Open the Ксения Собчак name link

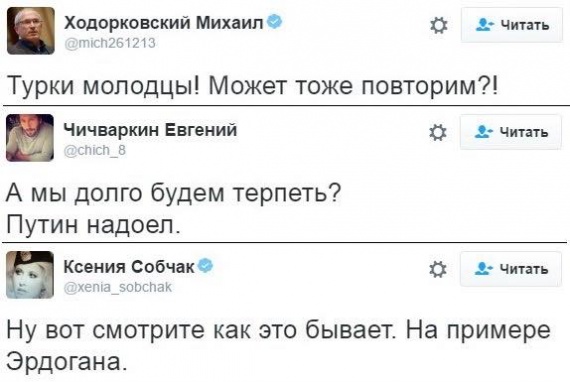click(129, 267)
